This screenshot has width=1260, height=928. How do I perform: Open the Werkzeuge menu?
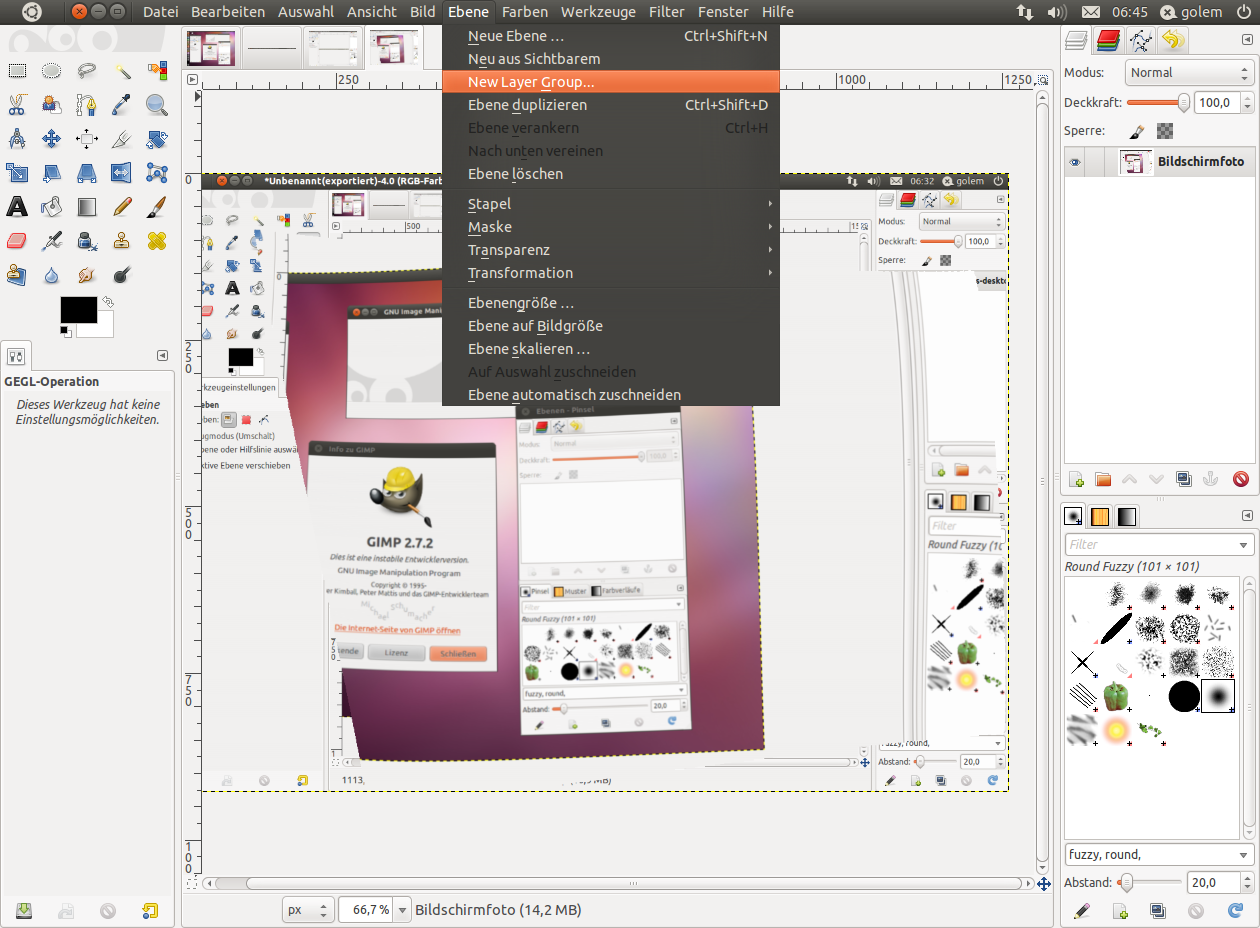600,11
